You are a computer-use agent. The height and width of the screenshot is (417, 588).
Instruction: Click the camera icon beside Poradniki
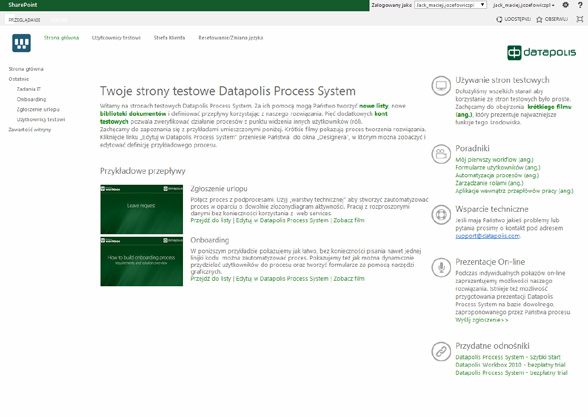441,154
